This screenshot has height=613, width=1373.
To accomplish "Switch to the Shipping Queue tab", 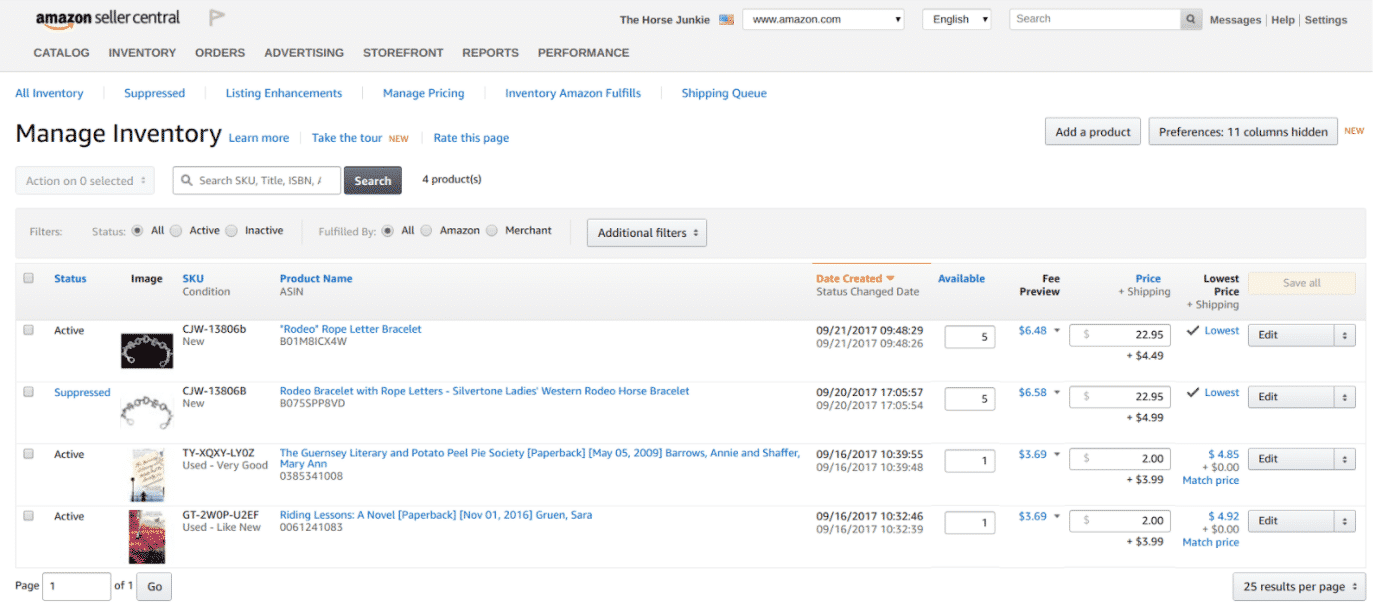I will [724, 93].
